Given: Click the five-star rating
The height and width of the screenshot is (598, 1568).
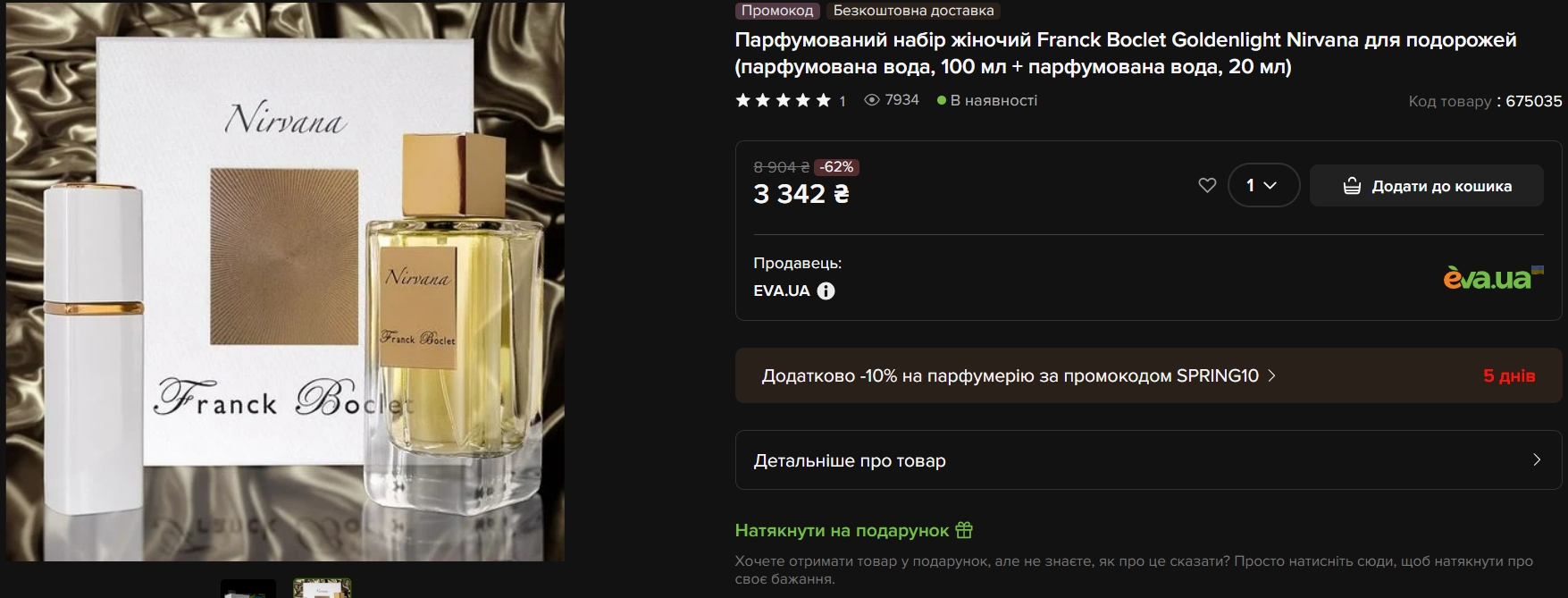Looking at the screenshot, I should (x=784, y=100).
